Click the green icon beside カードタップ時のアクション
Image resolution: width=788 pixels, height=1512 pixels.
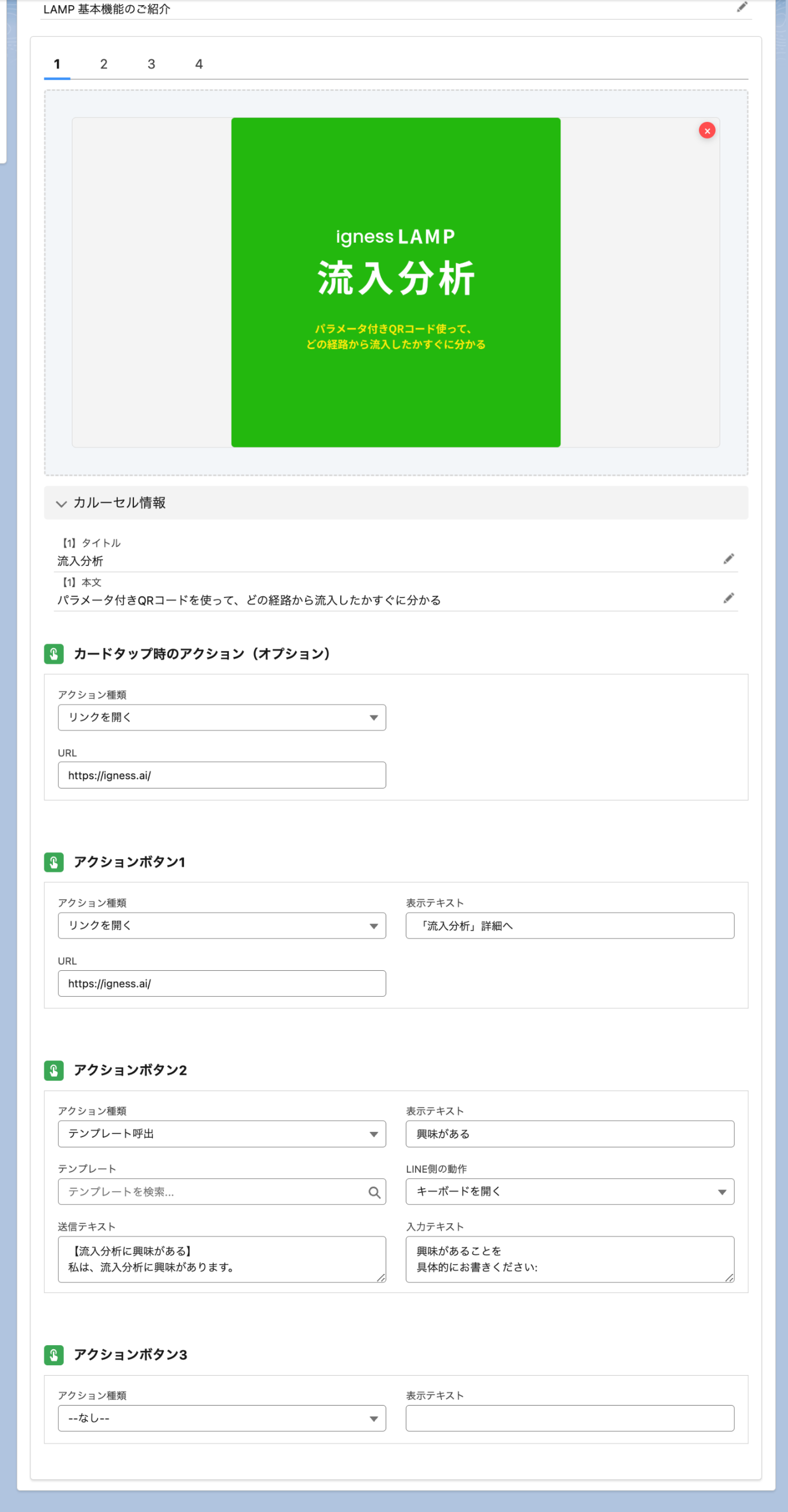click(53, 654)
